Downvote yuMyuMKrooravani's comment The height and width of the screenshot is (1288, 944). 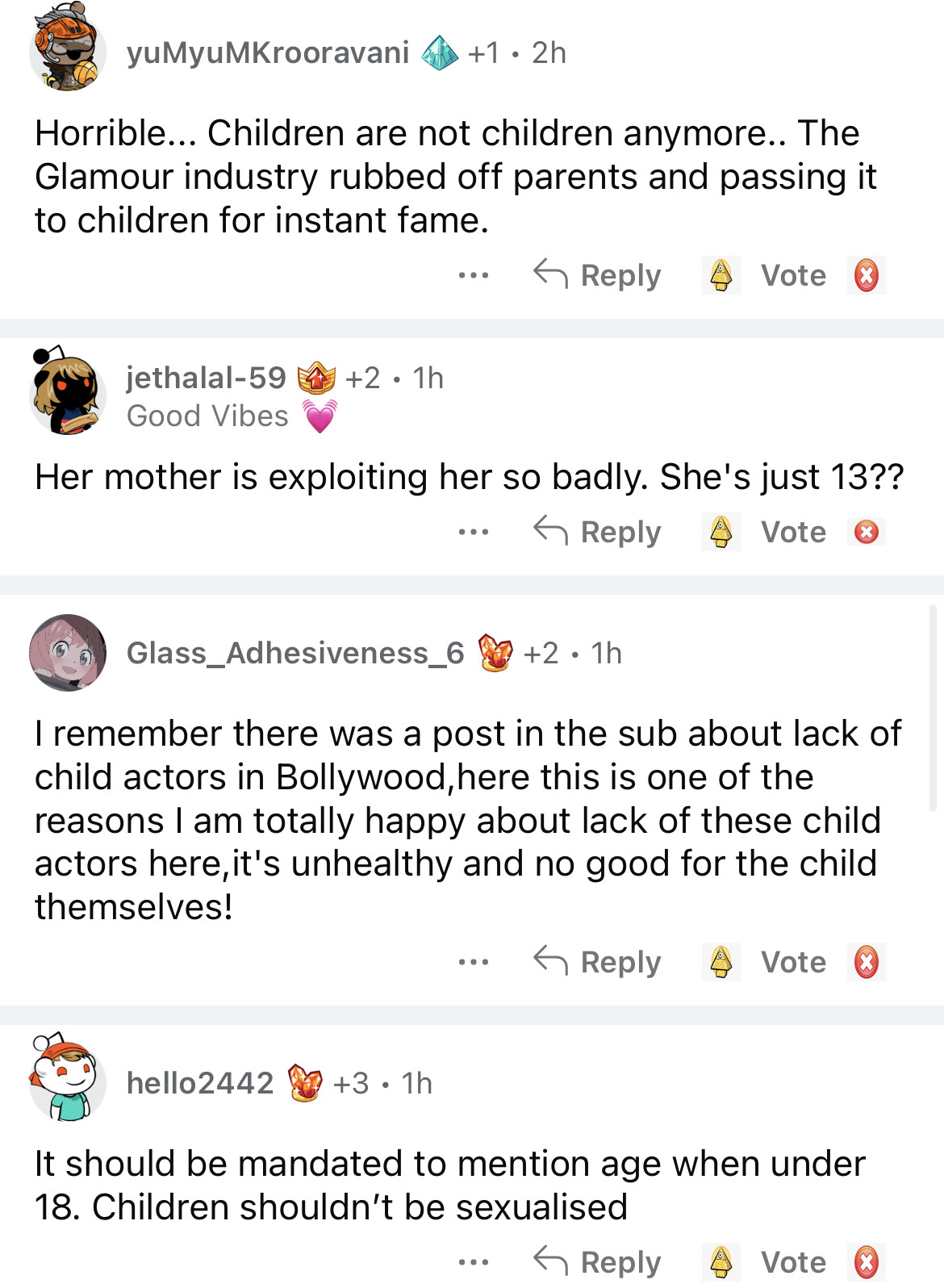[867, 275]
